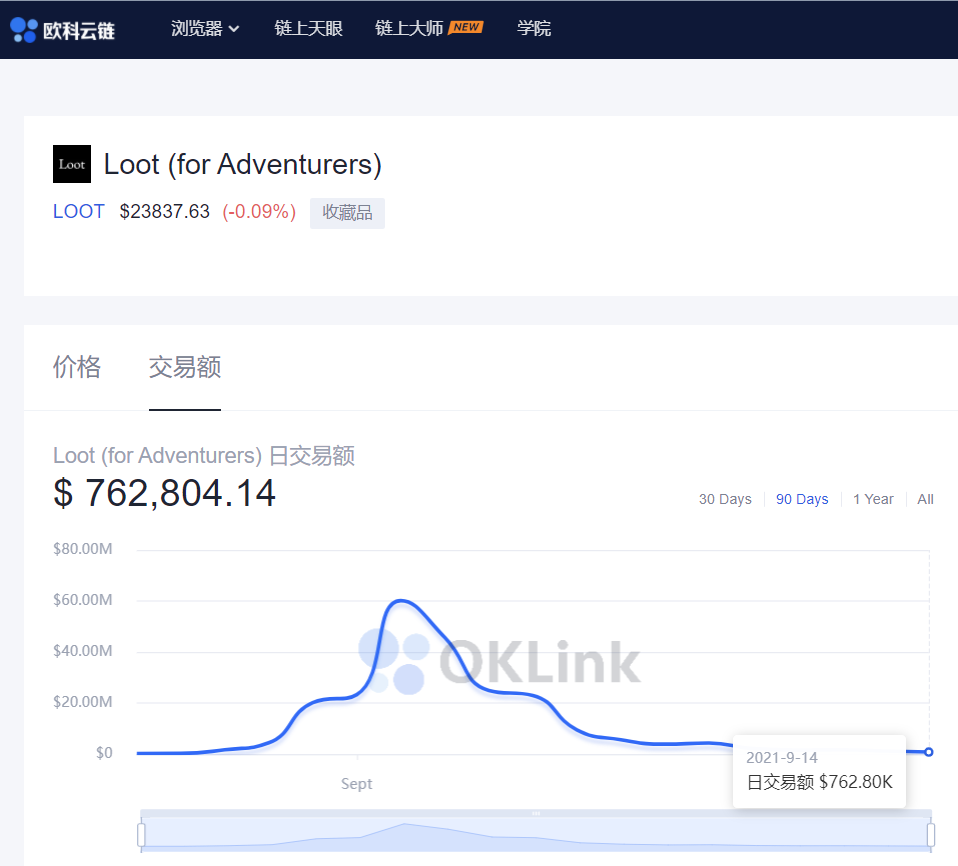Click the top grip of the range slider
The image size is (958, 866).
536,813
